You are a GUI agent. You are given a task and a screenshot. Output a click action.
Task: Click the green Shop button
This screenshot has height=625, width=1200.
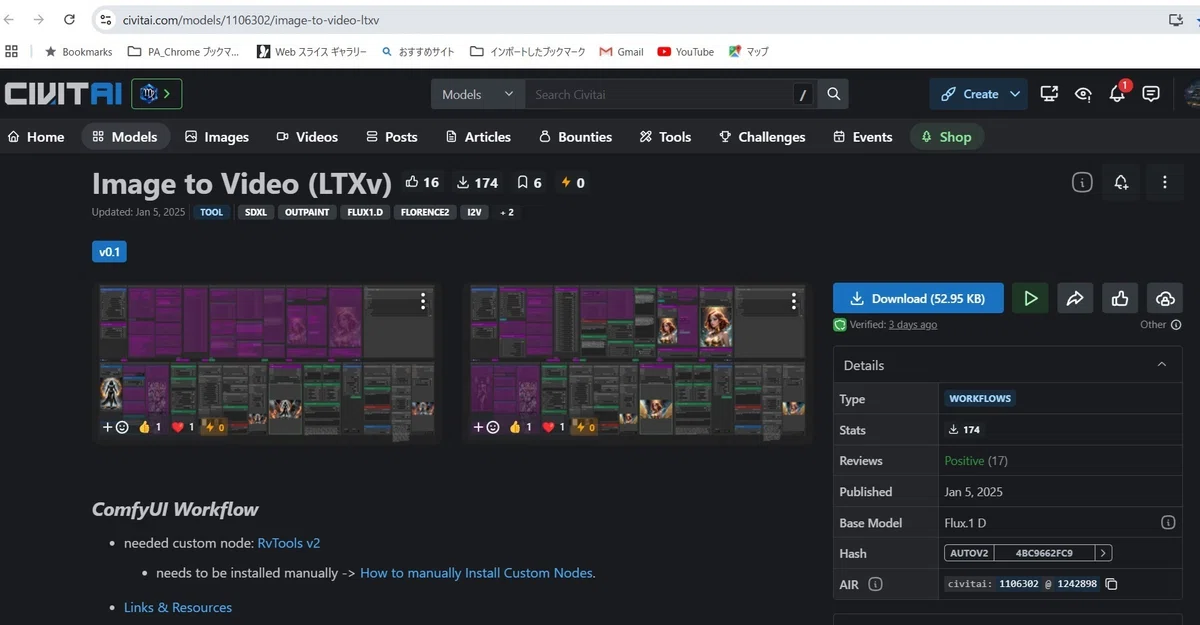[946, 137]
